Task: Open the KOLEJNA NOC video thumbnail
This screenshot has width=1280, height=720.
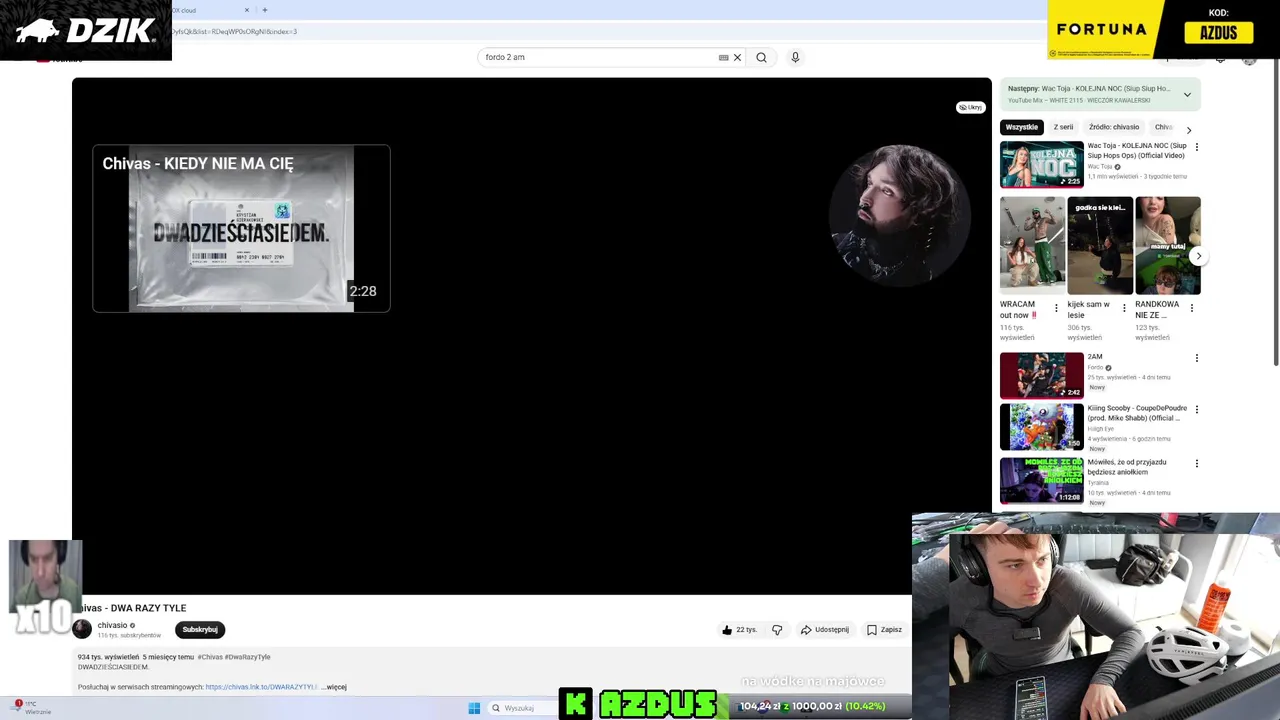Action: [1041, 164]
